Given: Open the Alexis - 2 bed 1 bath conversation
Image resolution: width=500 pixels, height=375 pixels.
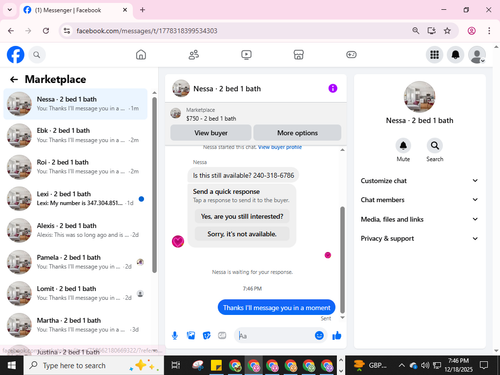Looking at the screenshot, I should click(75, 230).
